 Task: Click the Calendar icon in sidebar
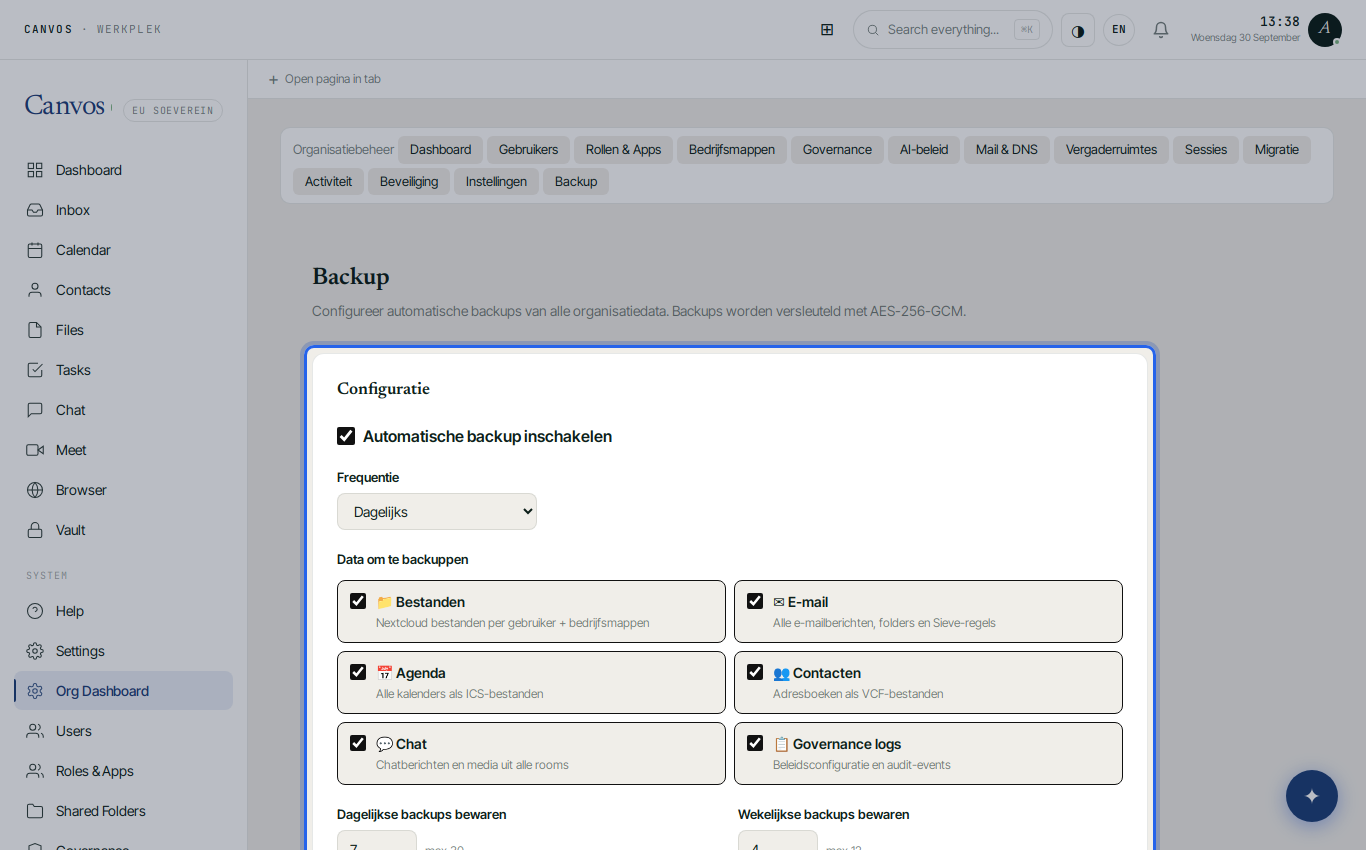coord(35,250)
